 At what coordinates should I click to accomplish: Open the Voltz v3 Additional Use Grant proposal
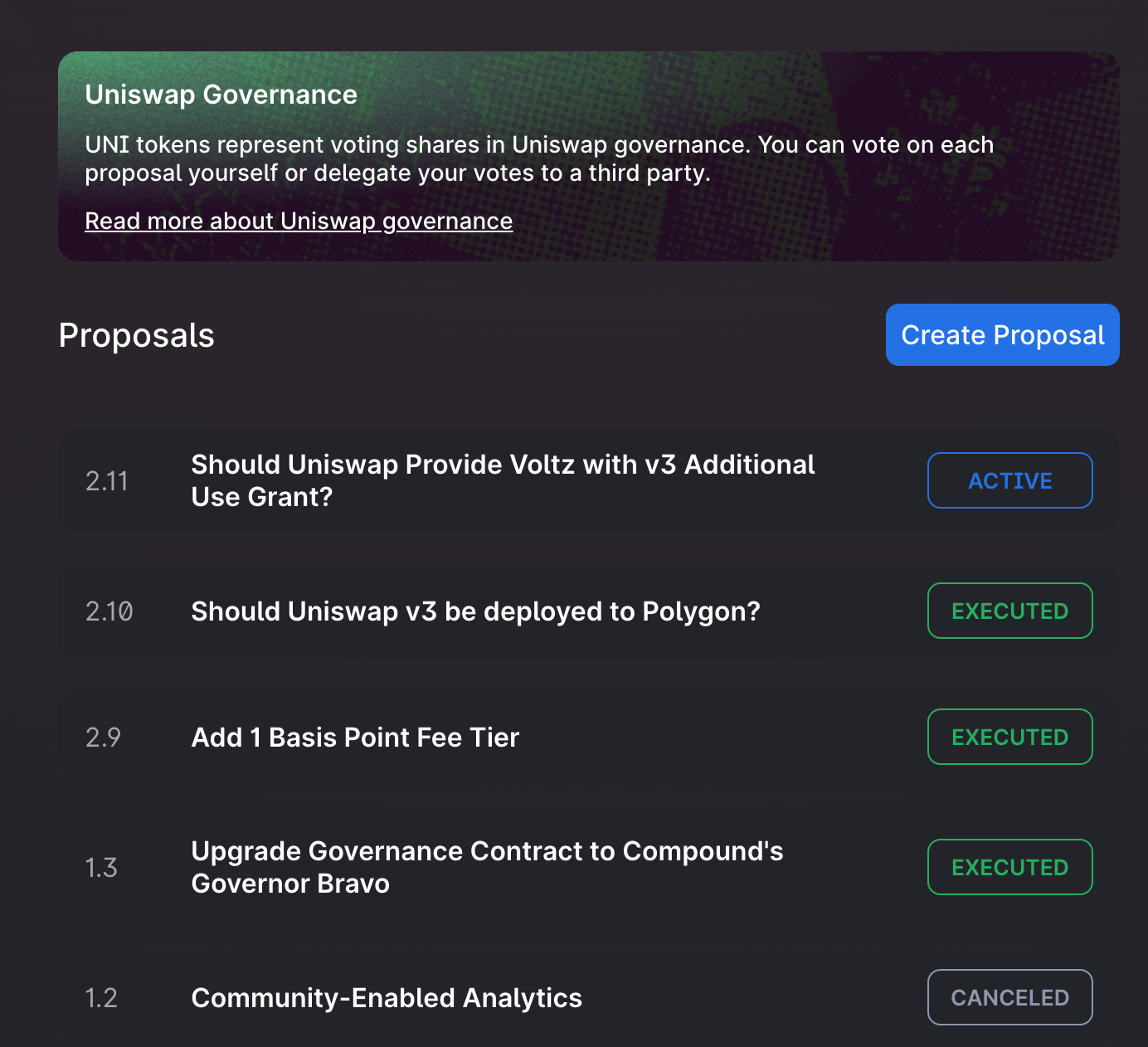pyautogui.click(x=588, y=480)
